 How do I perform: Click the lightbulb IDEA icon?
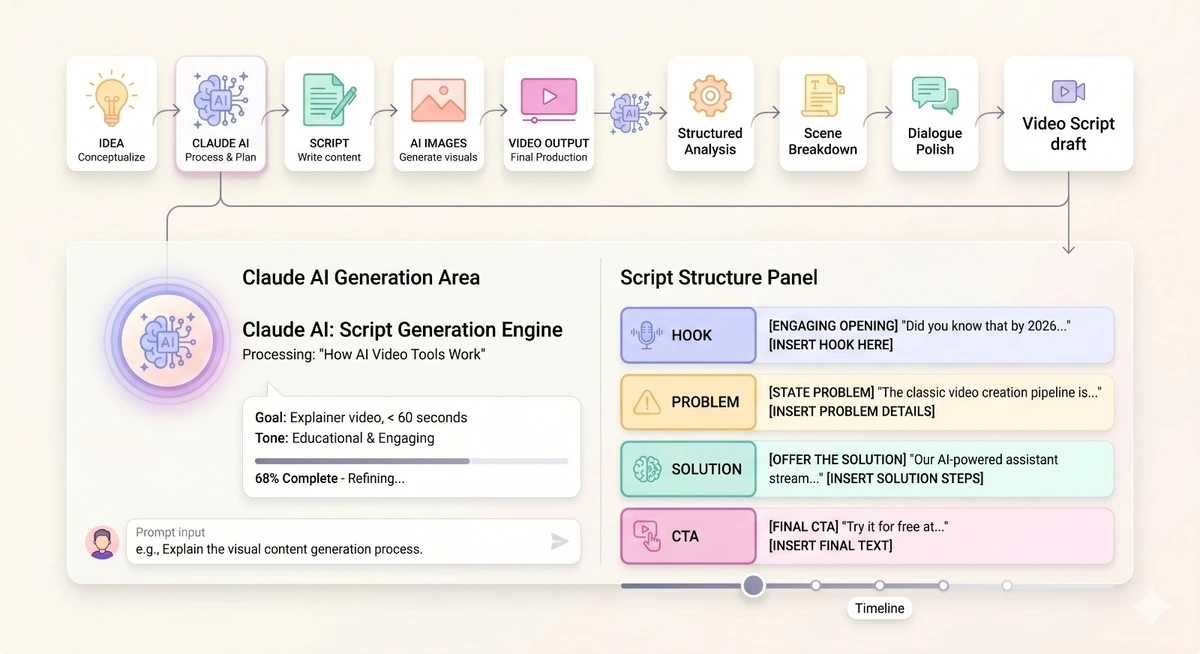pos(111,100)
